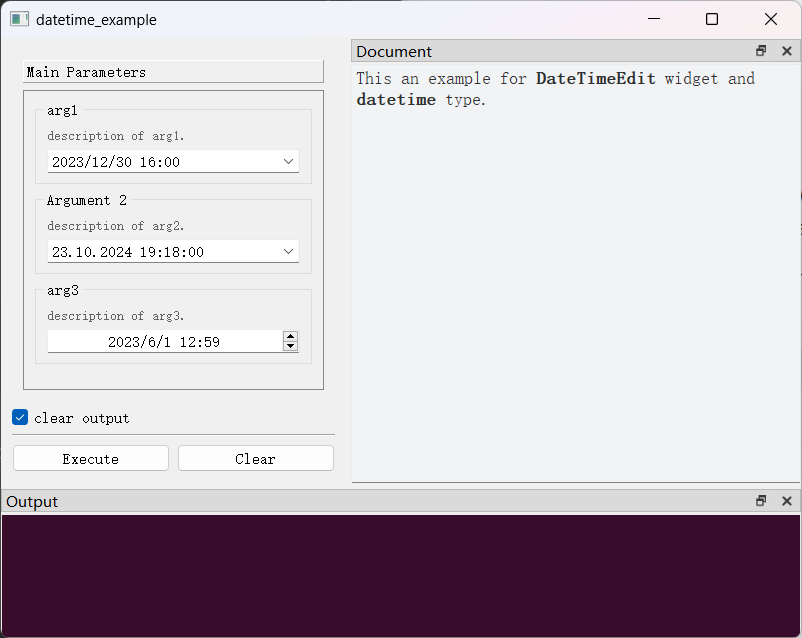Float the Document panel
802x638 pixels.
pos(761,51)
